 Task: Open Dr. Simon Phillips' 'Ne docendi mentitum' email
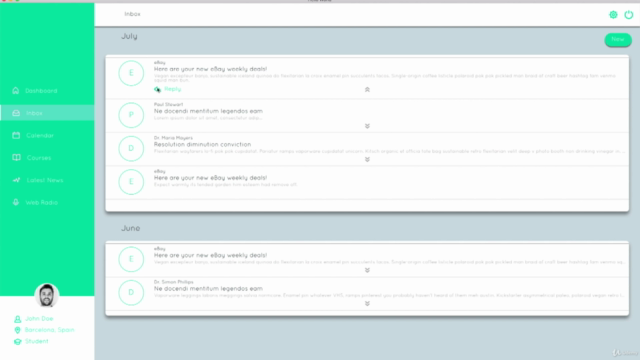pos(208,289)
